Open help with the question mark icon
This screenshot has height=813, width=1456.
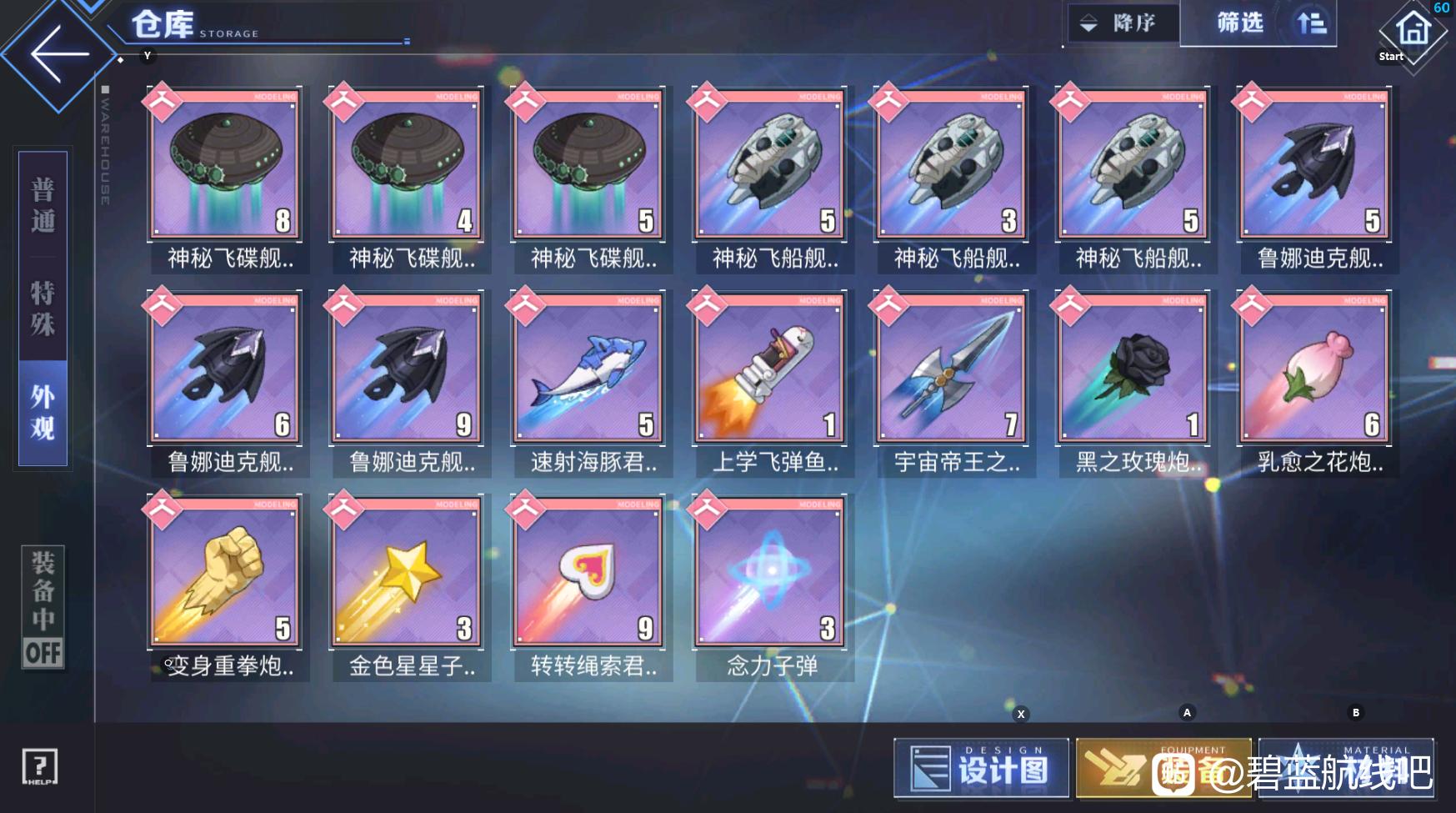40,766
